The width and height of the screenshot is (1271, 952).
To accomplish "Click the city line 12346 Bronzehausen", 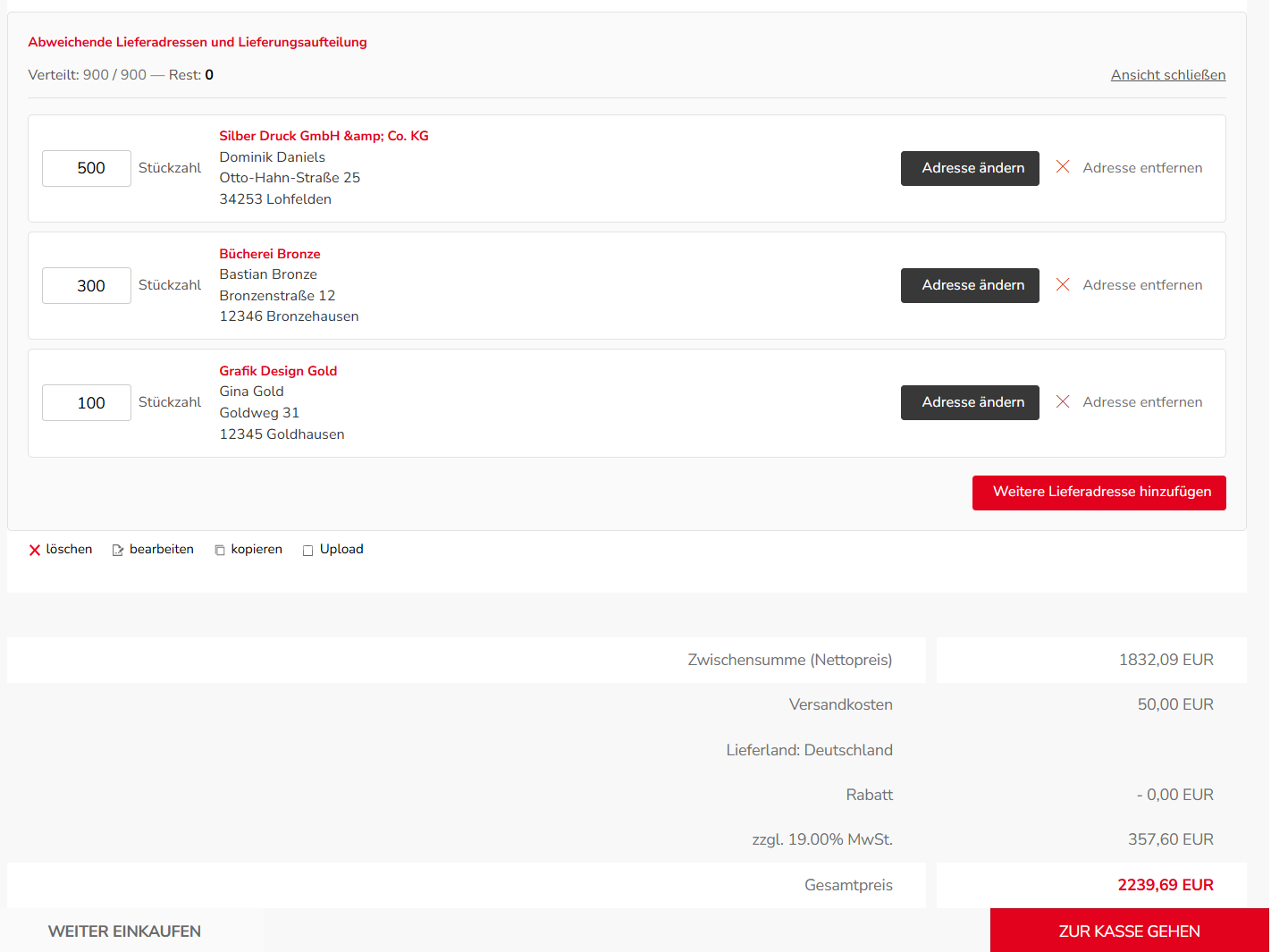I will point(290,316).
